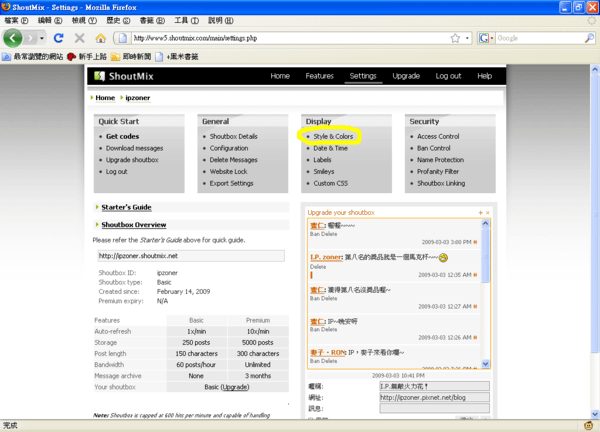Open the Features nav tab
The image size is (600, 432).
pos(320,76)
